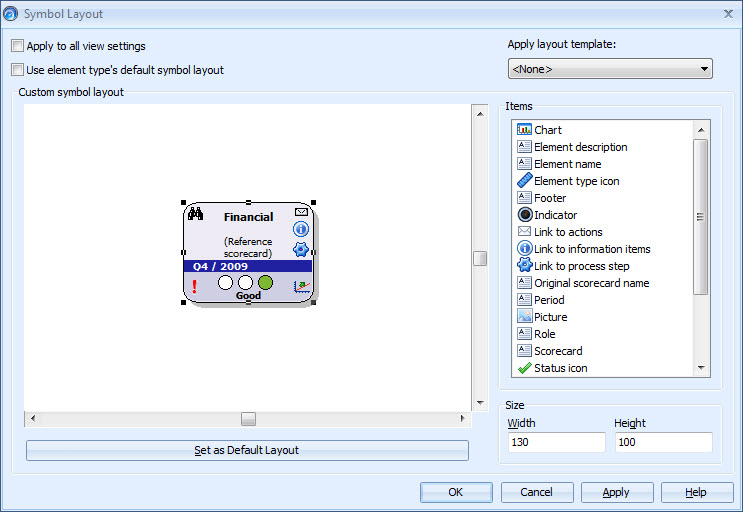The width and height of the screenshot is (743, 512).
Task: Pick the Element type icon ruler icon
Action: tap(524, 180)
